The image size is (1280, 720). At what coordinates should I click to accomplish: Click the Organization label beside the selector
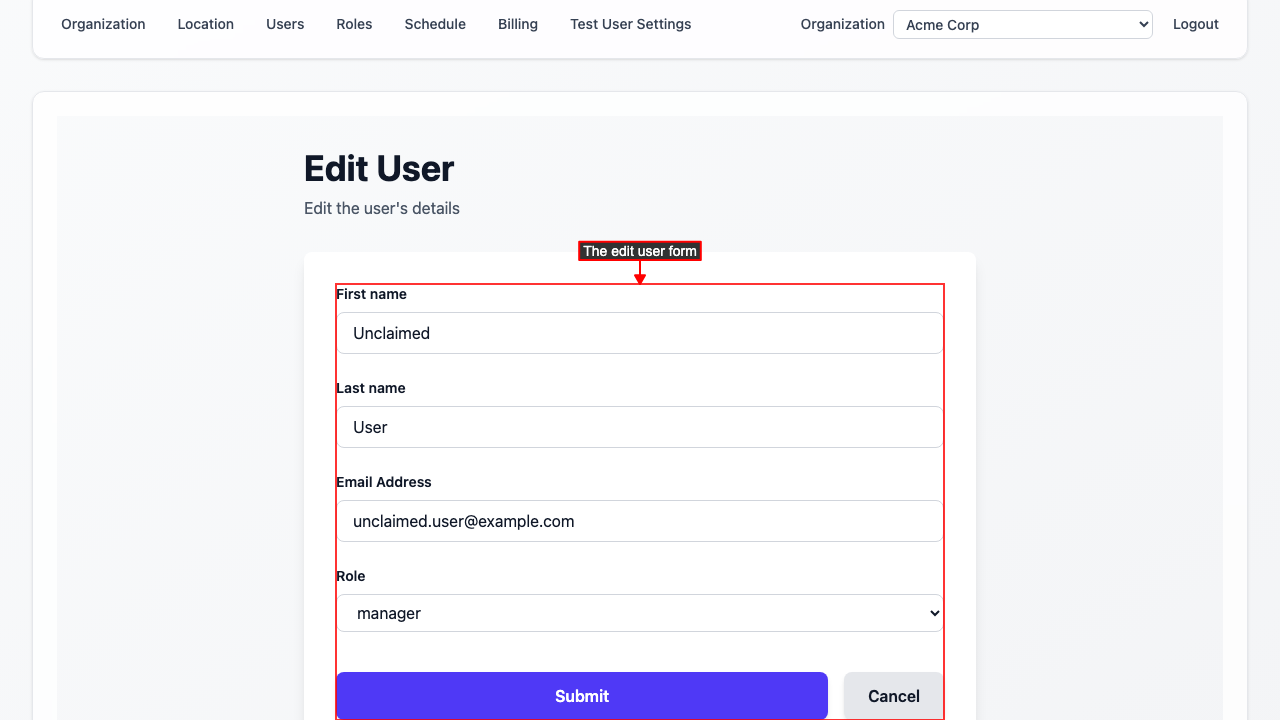coord(842,24)
